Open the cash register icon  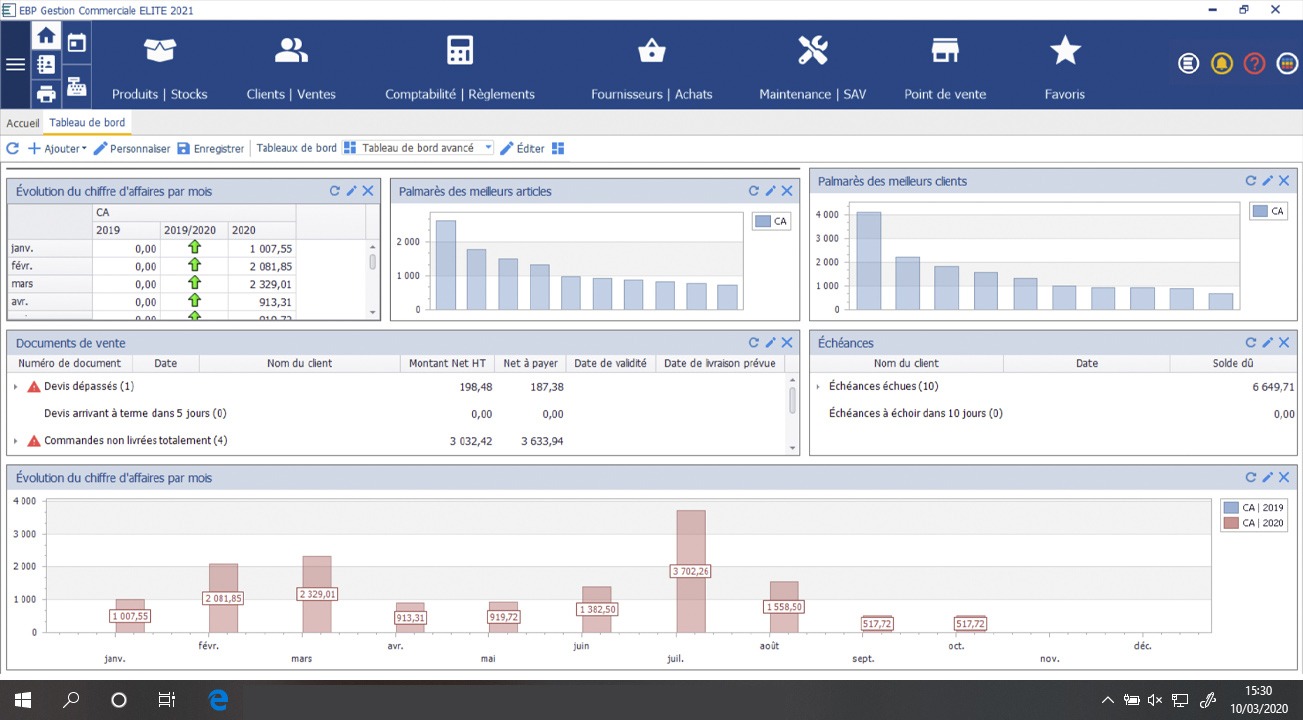(x=76, y=87)
